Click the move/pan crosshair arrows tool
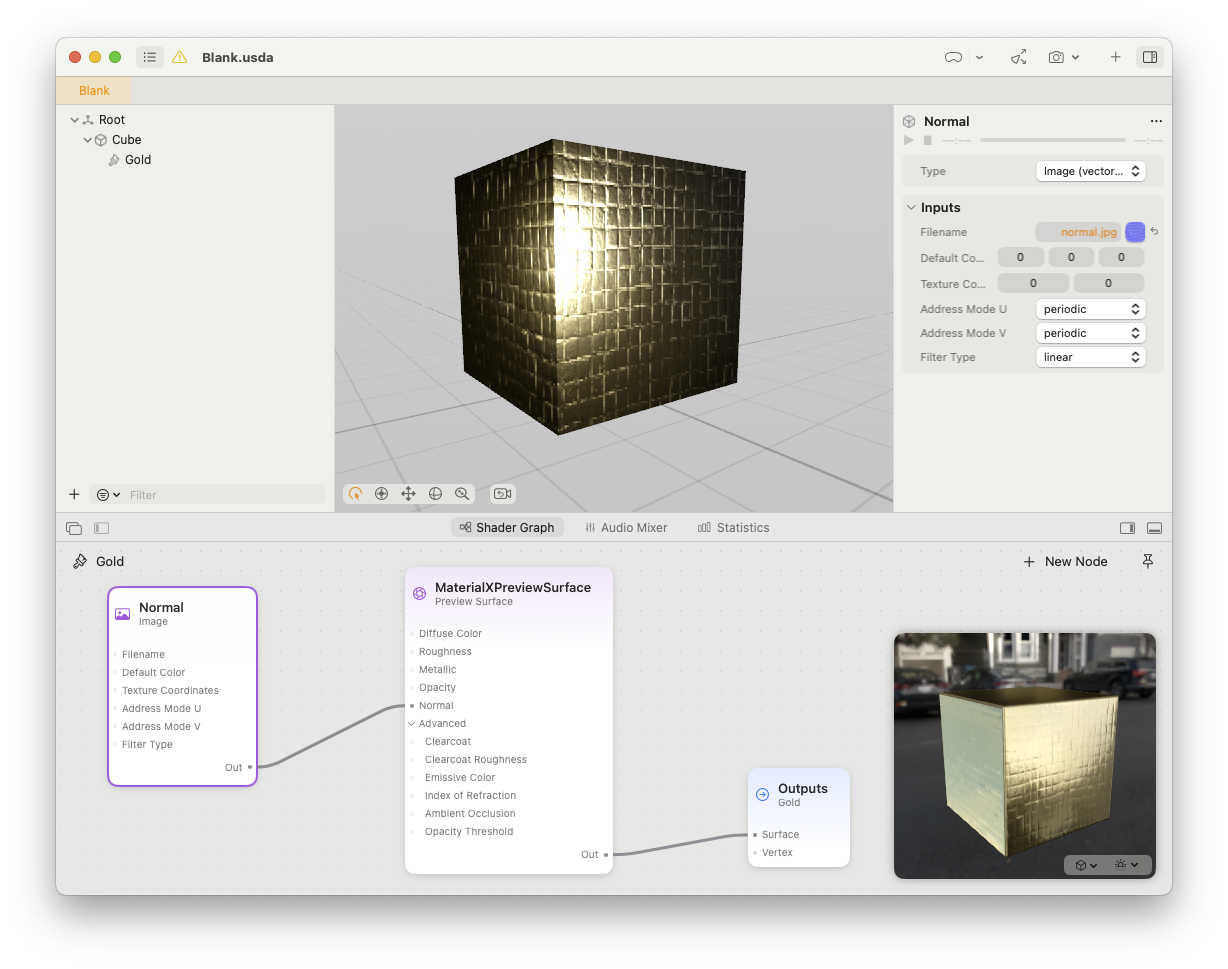 408,494
